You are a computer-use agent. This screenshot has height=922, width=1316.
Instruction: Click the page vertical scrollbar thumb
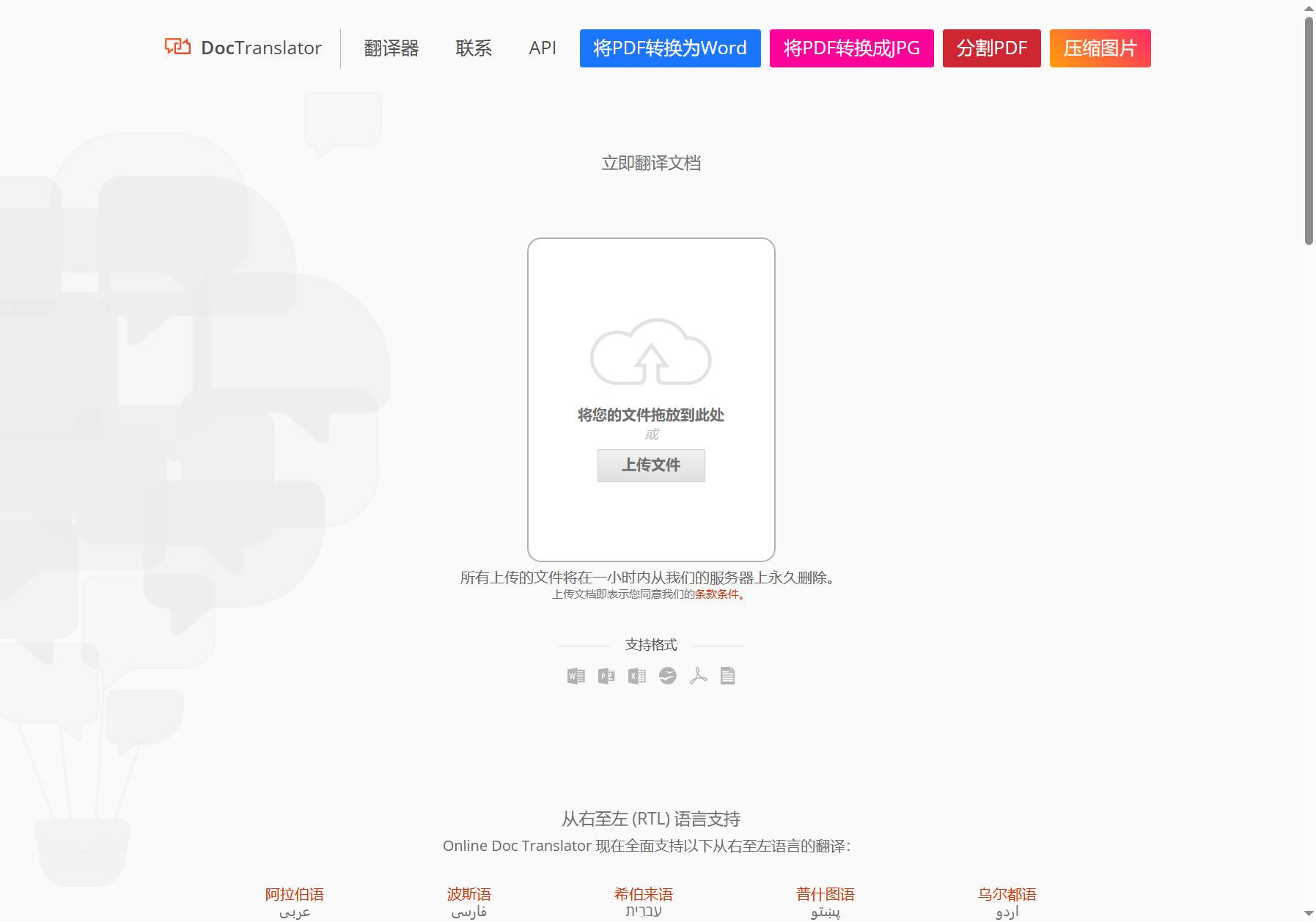coord(1309,130)
